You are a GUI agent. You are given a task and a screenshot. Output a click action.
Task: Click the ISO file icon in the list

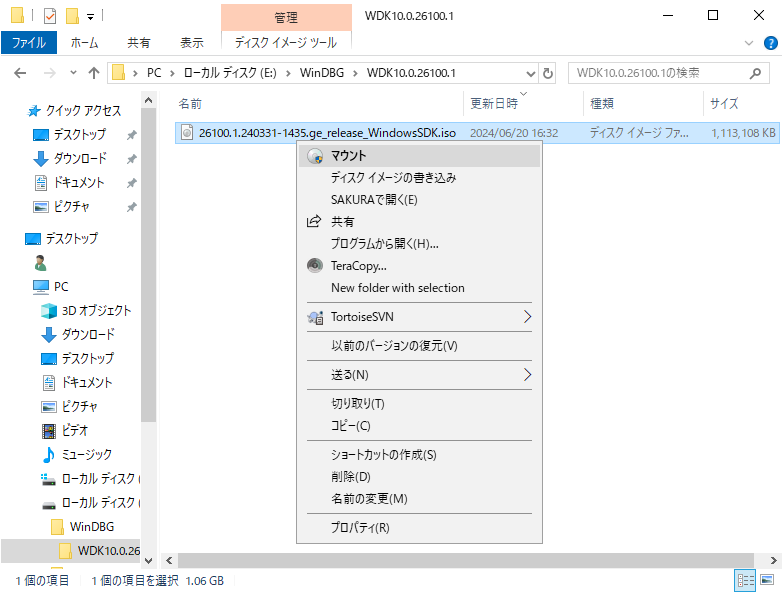pos(187,132)
